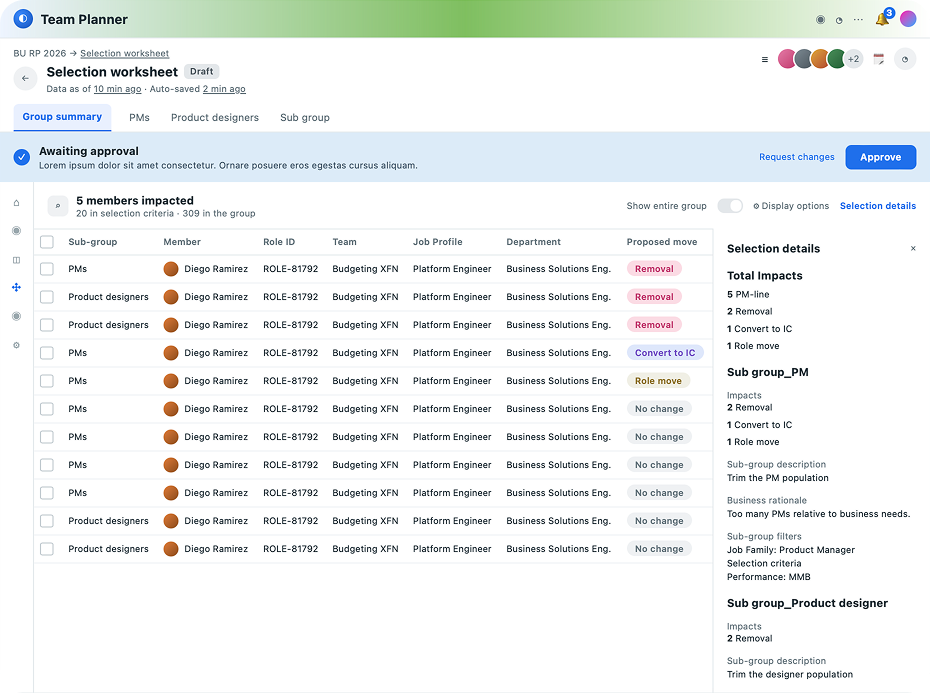
Task: Click the back arrow beside Selection worksheet
Action: tap(26, 78)
